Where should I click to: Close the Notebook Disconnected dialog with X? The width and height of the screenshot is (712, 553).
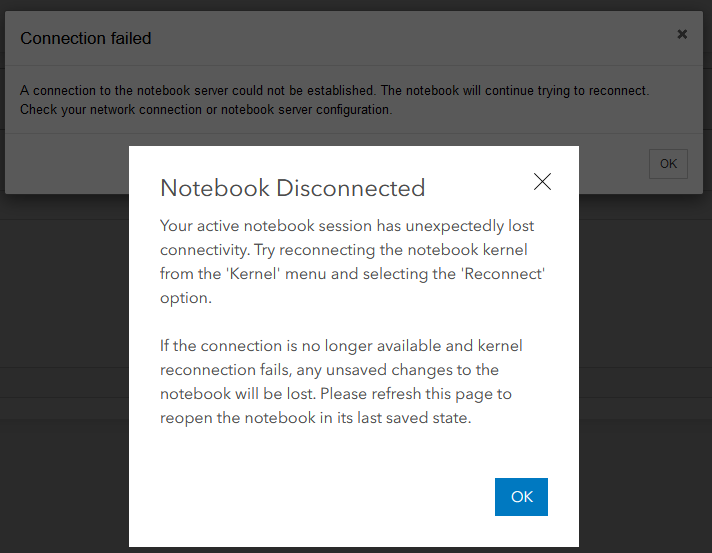542,181
